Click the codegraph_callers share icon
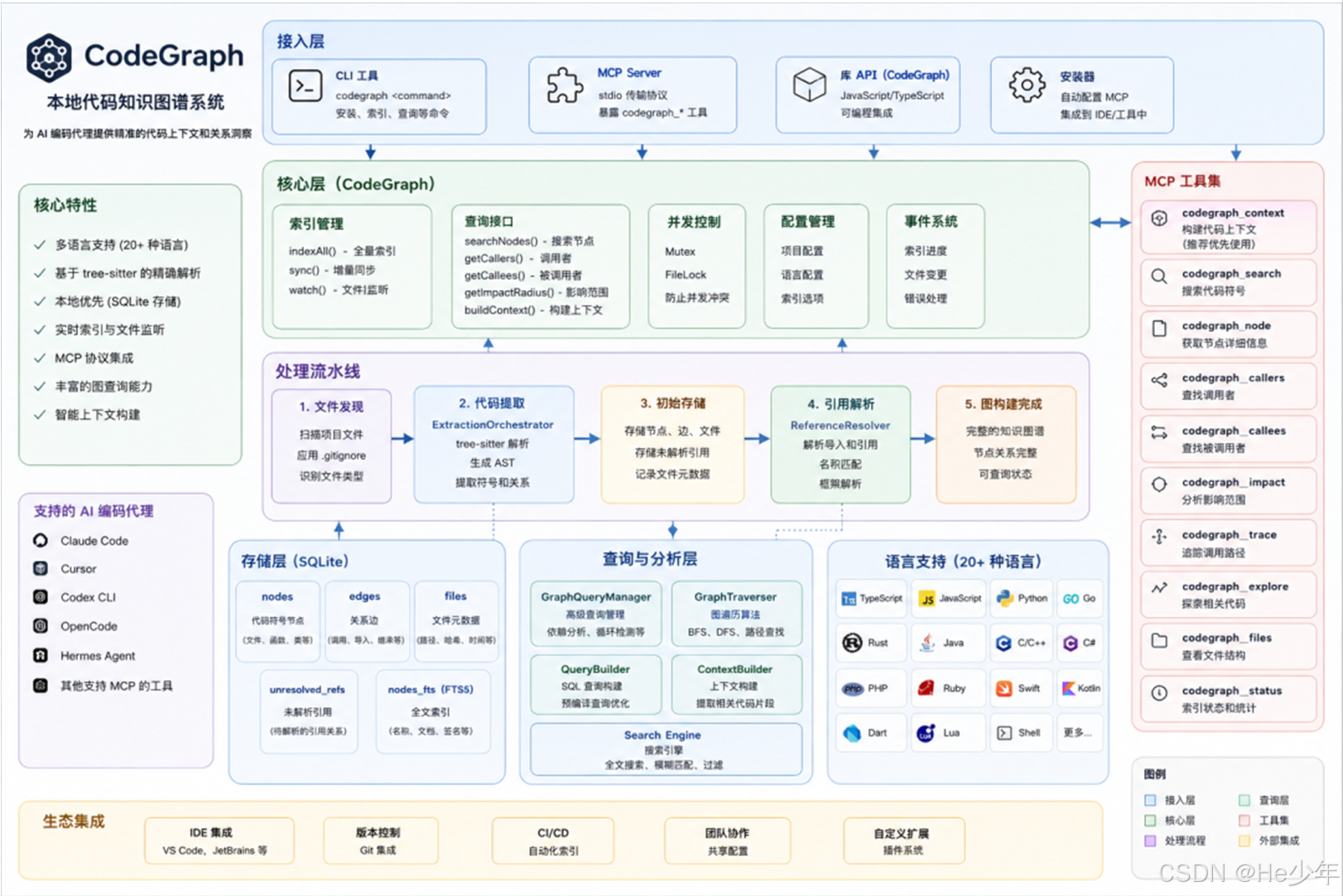This screenshot has width=1343, height=896. pyautogui.click(x=1159, y=380)
